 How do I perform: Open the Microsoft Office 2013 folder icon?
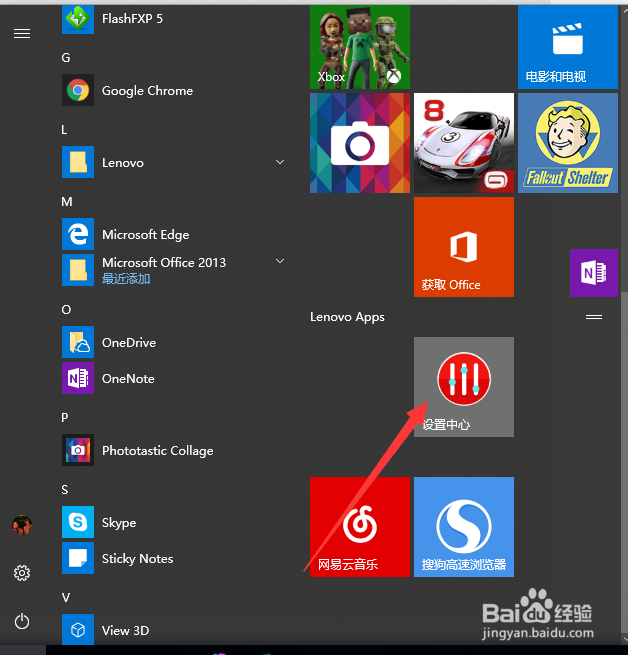pos(78,270)
